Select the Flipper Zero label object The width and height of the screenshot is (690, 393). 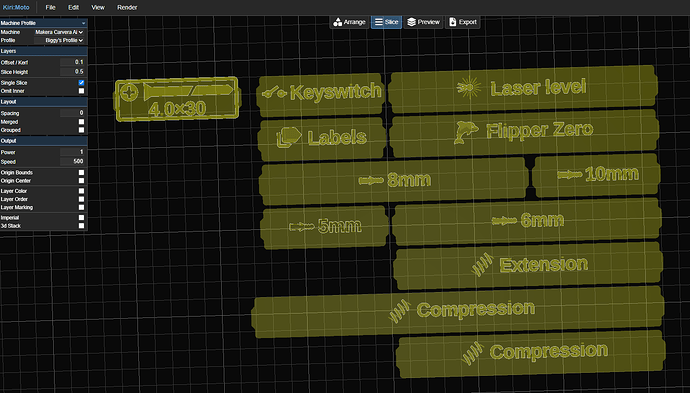524,133
